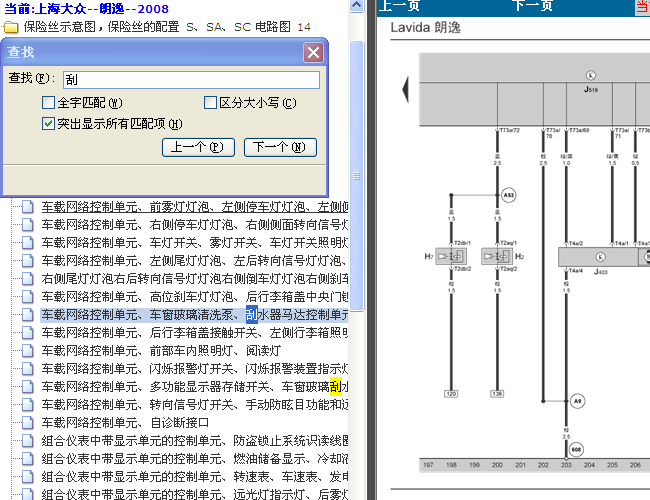Open document icon for 右侧停车灯灯泡 entry
This screenshot has height=500, width=650.
tap(28, 224)
